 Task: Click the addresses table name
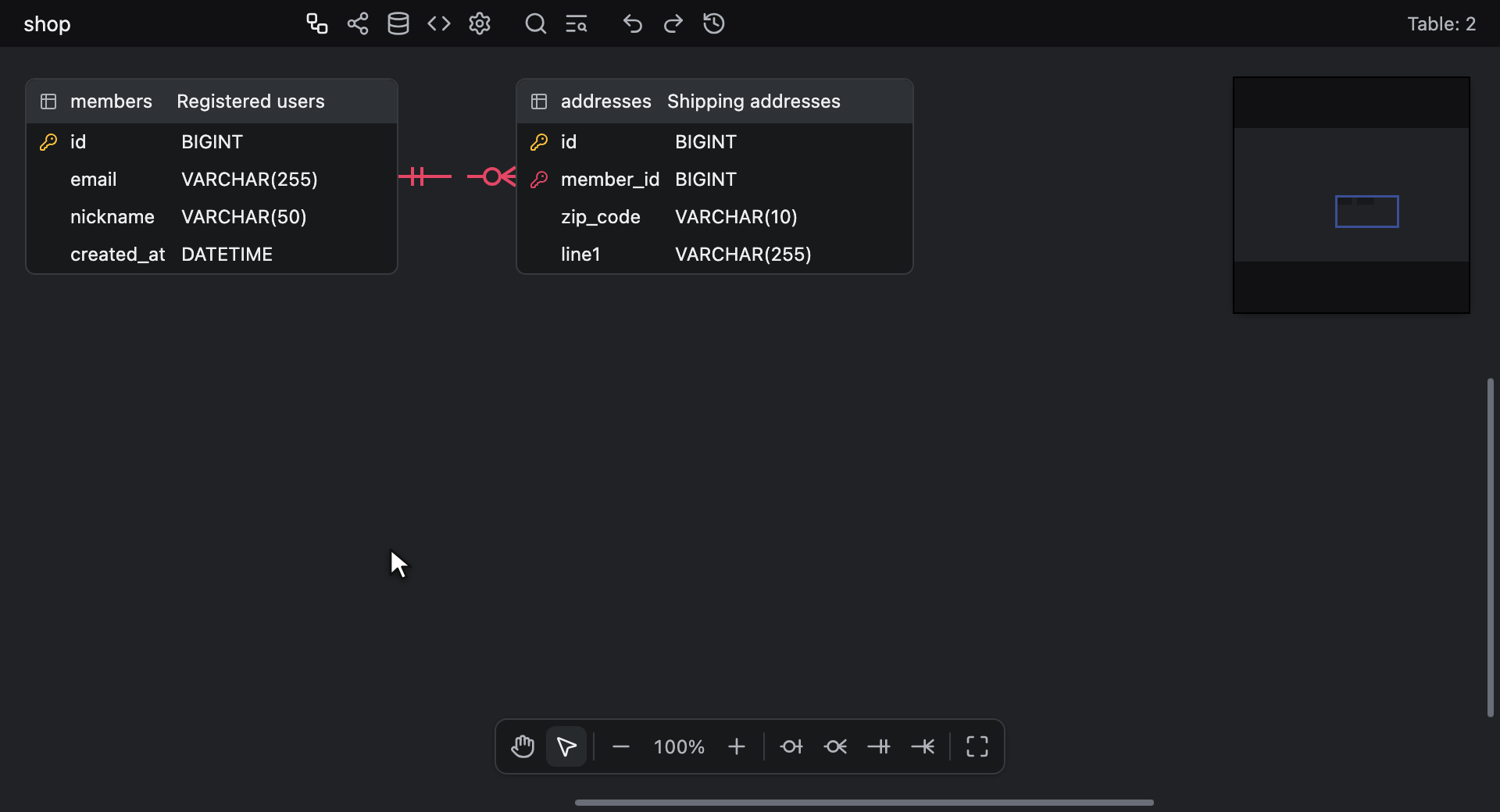point(606,101)
